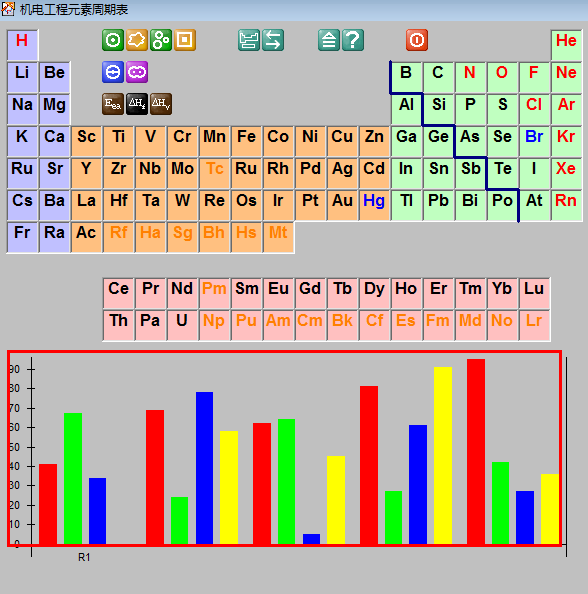Viewport: 588px width, 594px height.
Task: Select the Al aluminium element cell
Action: click(x=406, y=109)
